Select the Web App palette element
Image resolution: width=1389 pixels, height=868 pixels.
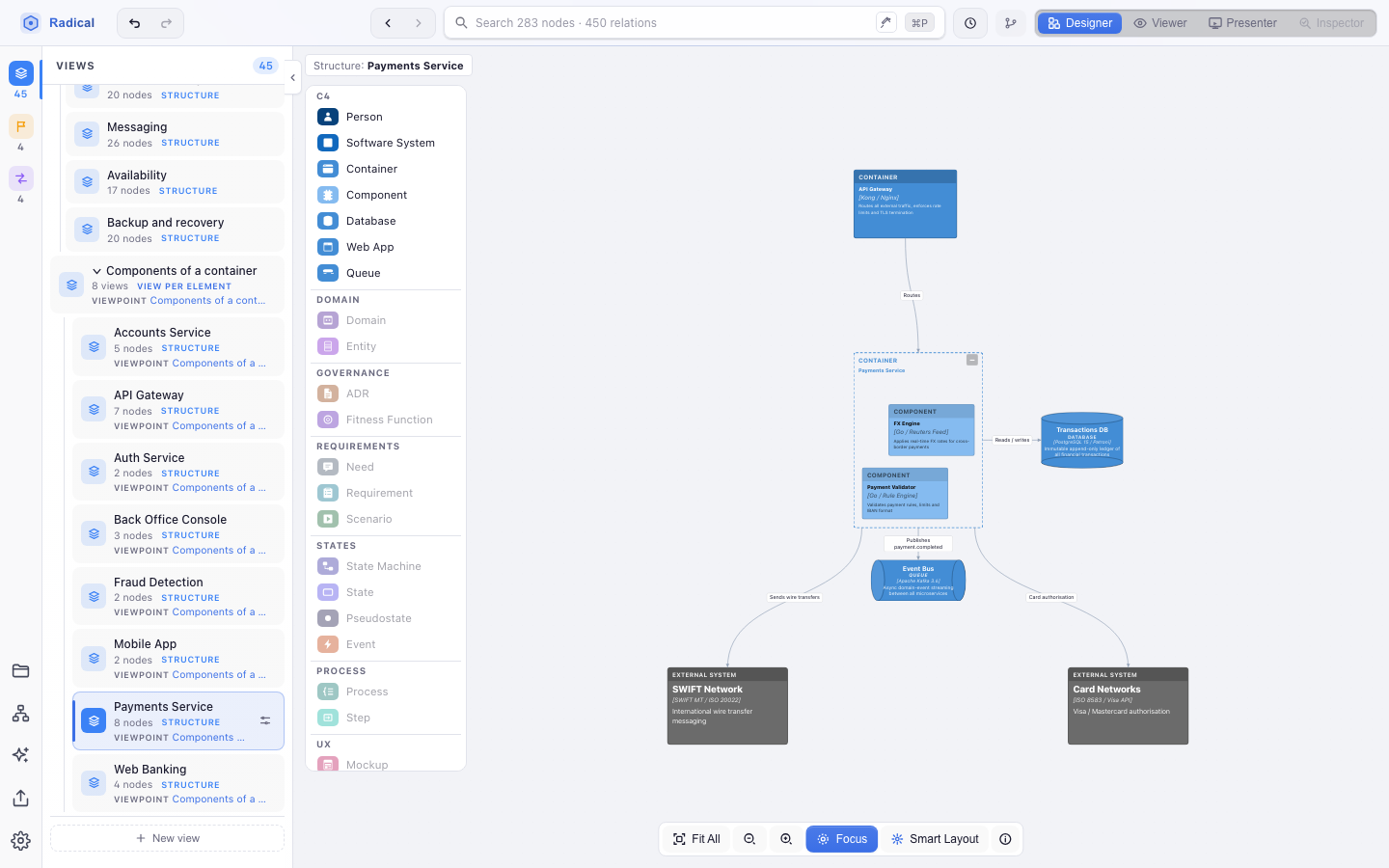point(386,247)
